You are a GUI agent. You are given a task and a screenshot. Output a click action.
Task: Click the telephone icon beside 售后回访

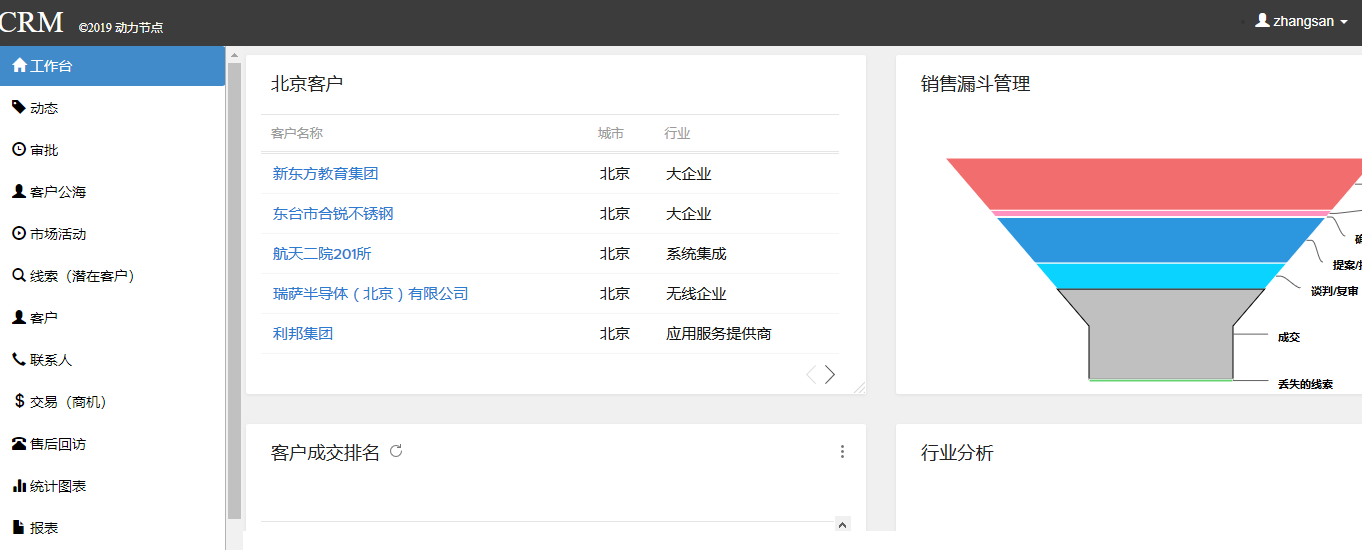19,444
